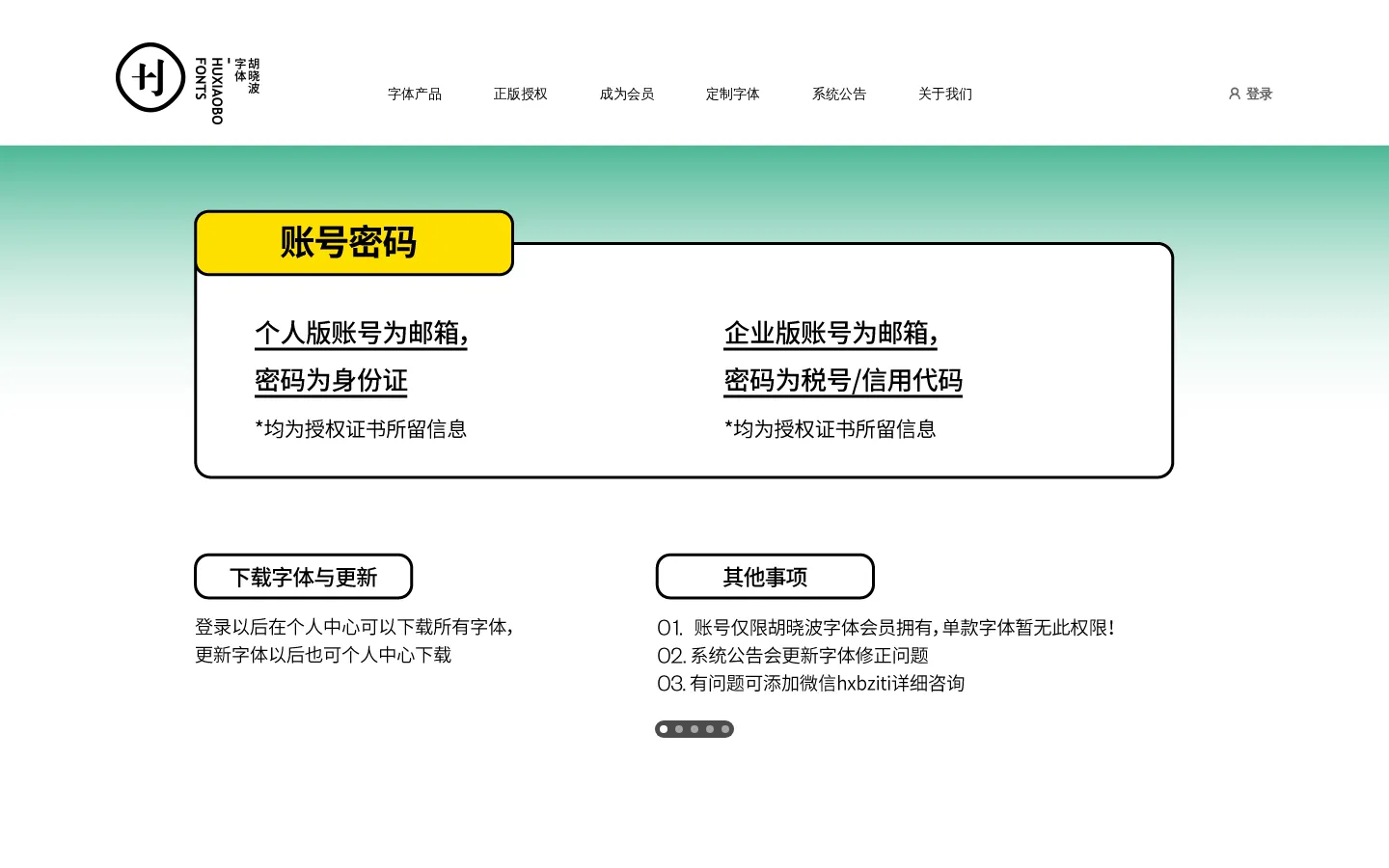Switch to the second carousel slide dot
The image size is (1389, 868).
(x=679, y=729)
